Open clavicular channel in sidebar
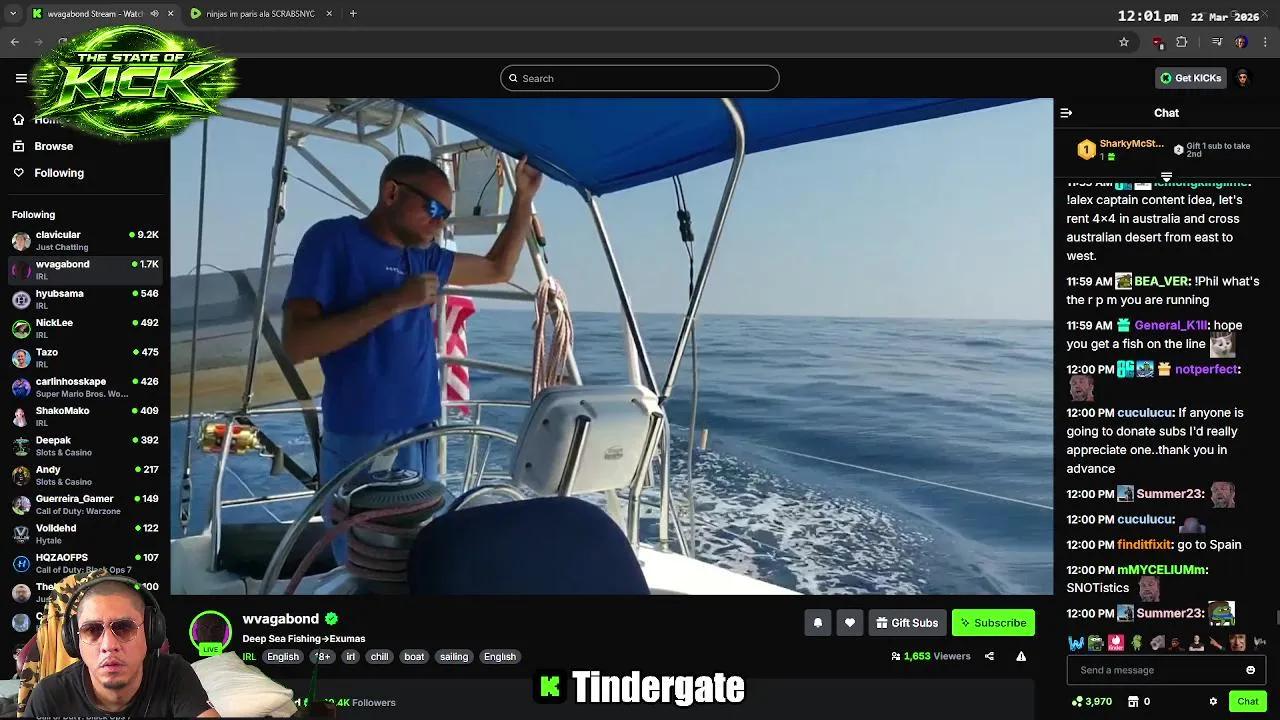Viewport: 1280px width, 720px height. tap(85, 240)
